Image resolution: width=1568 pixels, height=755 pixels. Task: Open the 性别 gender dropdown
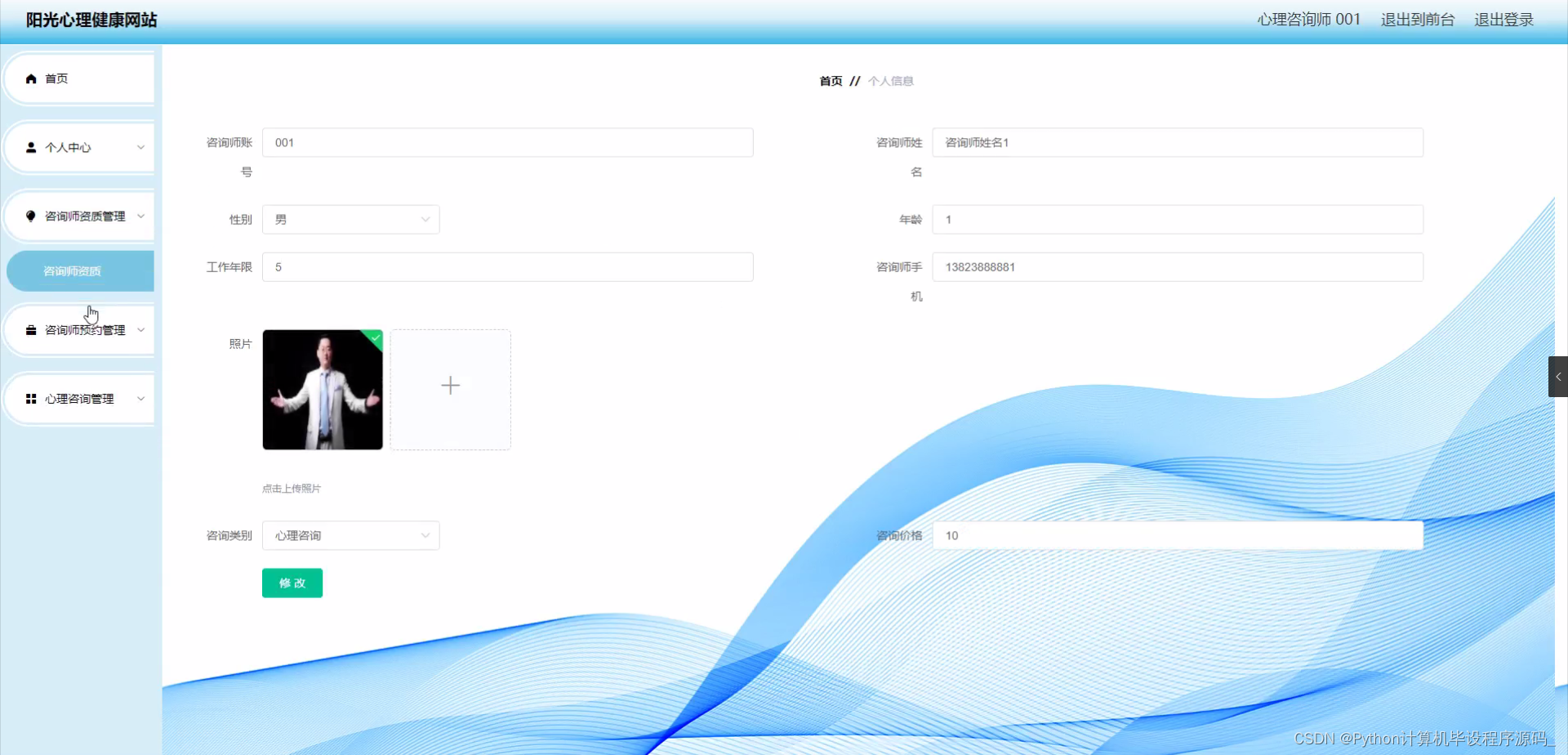(x=350, y=219)
